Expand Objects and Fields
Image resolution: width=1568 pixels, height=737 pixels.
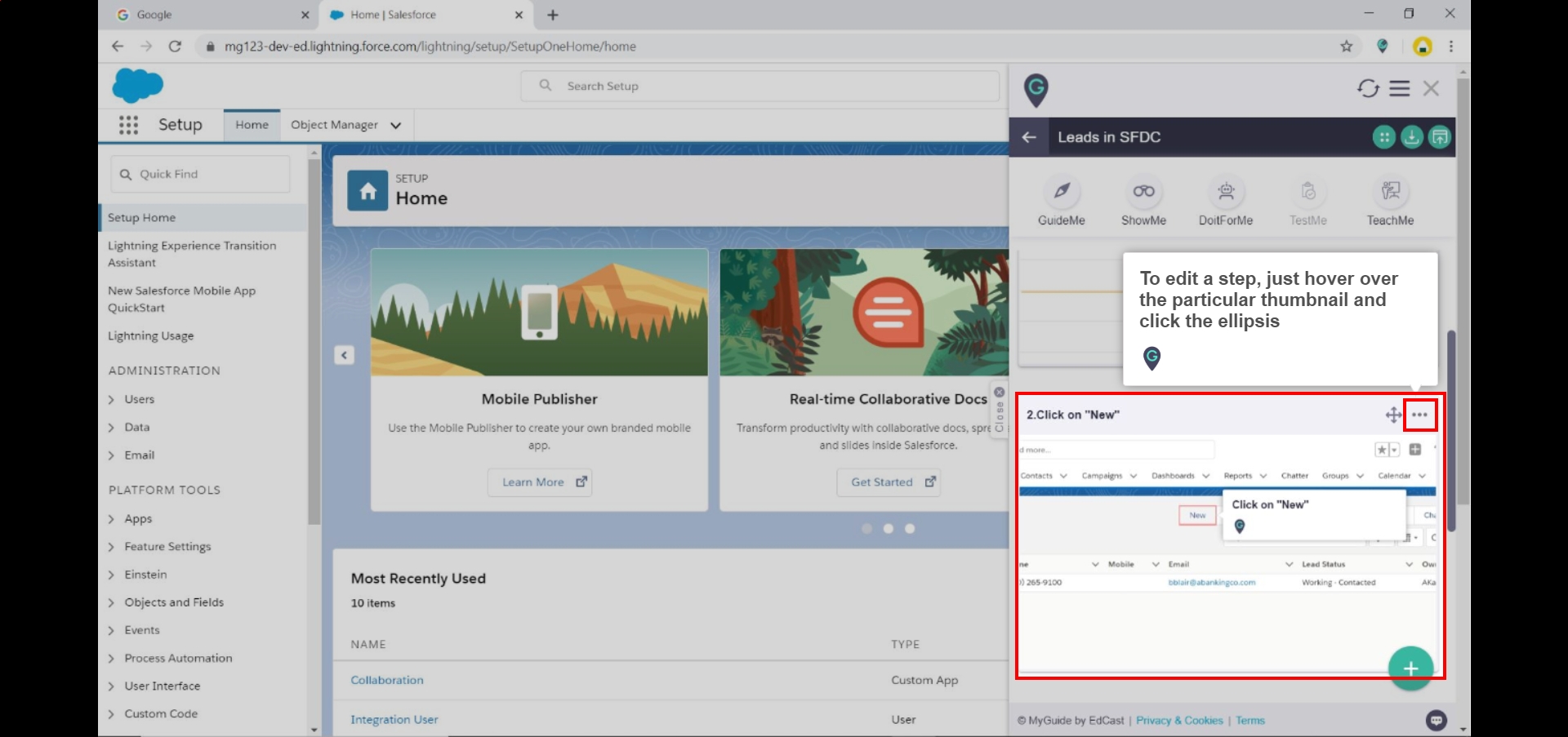(111, 602)
